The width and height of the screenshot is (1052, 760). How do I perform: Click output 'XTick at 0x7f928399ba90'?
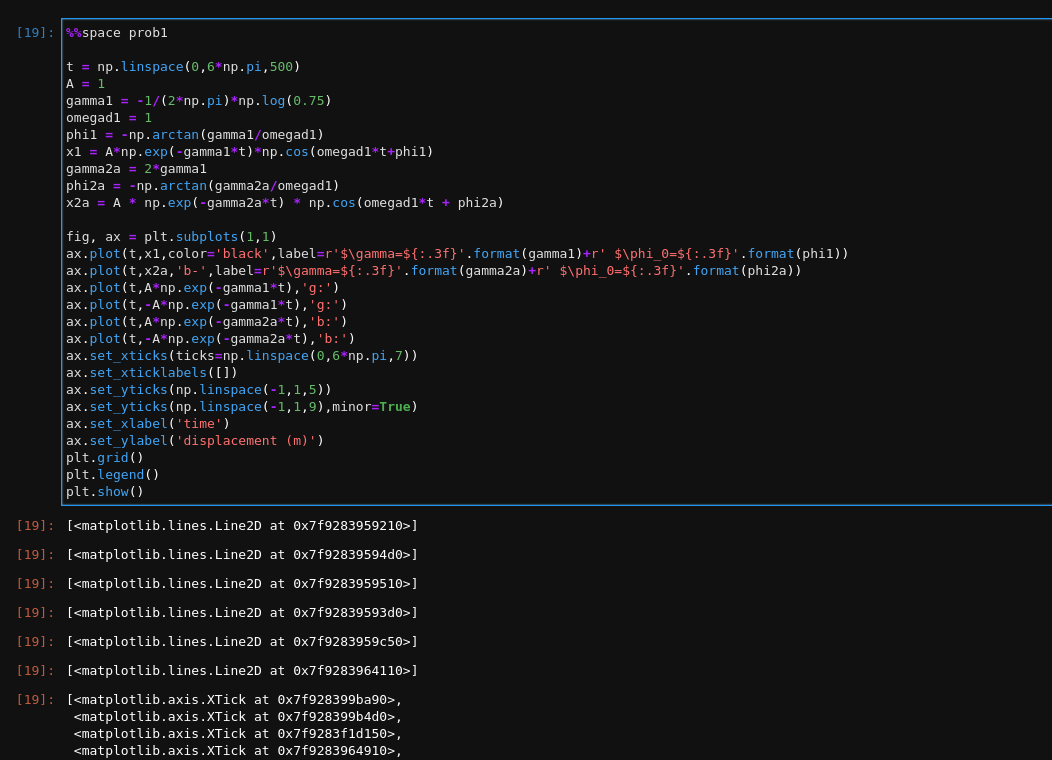tap(234, 700)
